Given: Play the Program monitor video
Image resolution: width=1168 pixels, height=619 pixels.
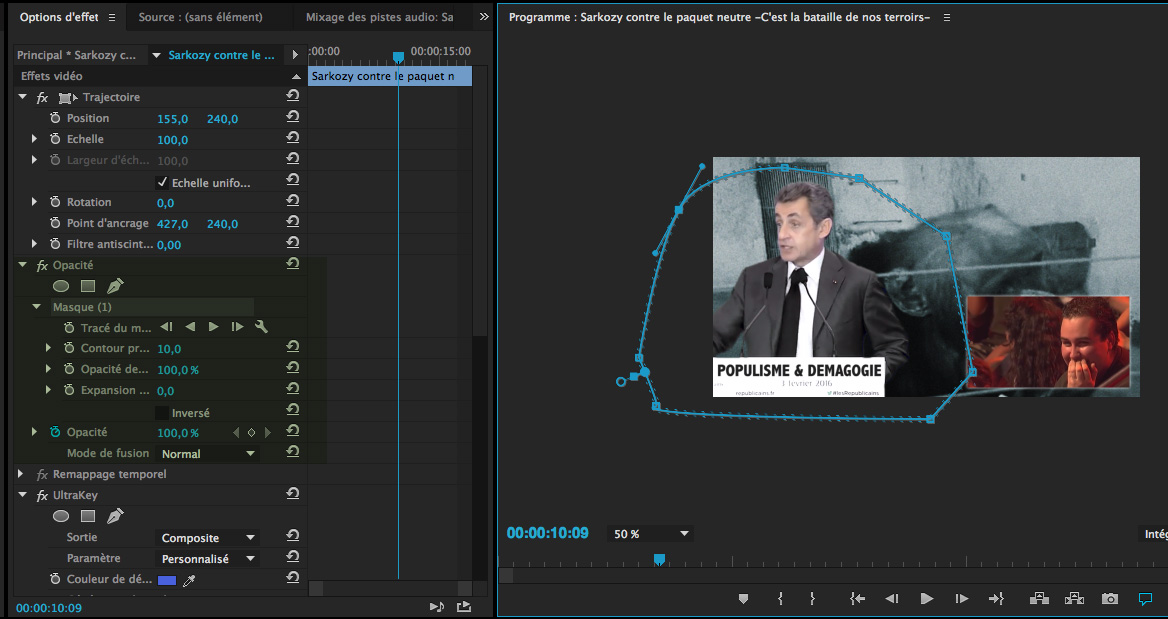Looking at the screenshot, I should [x=926, y=599].
